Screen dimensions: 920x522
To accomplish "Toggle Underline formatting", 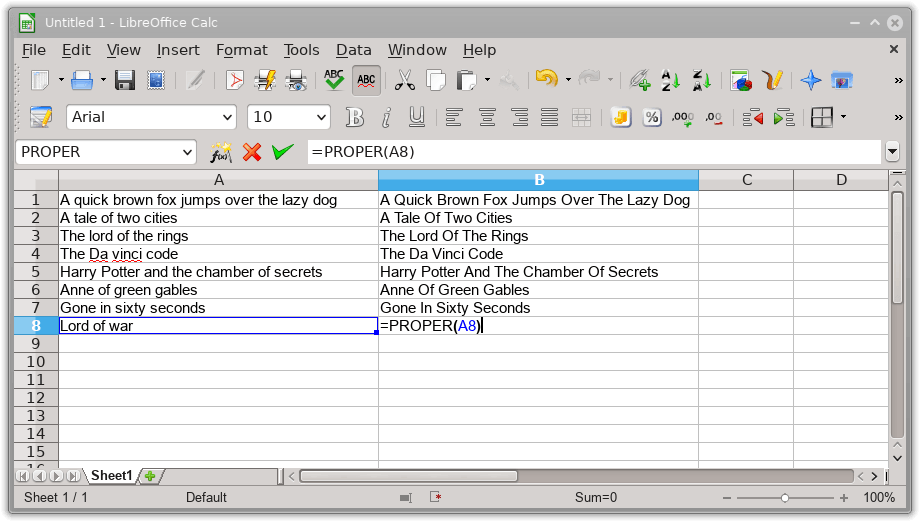I will 417,117.
